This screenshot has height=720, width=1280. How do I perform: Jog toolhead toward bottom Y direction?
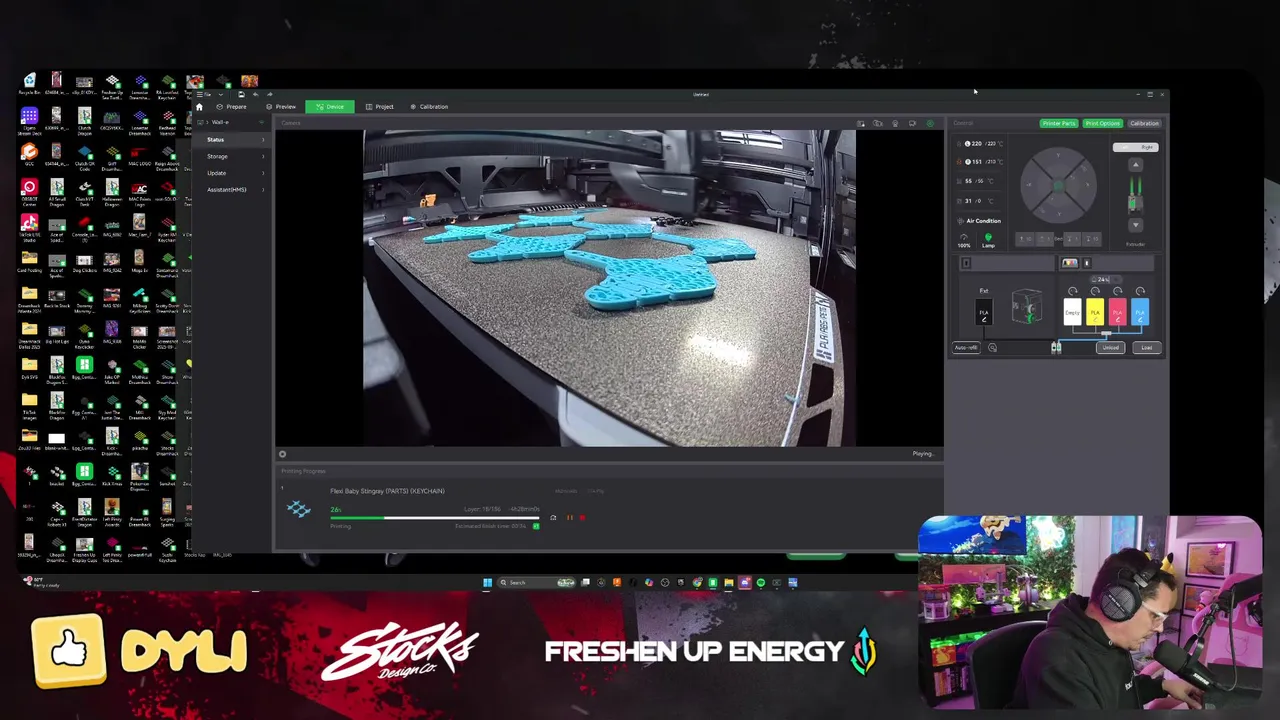pos(1058,214)
